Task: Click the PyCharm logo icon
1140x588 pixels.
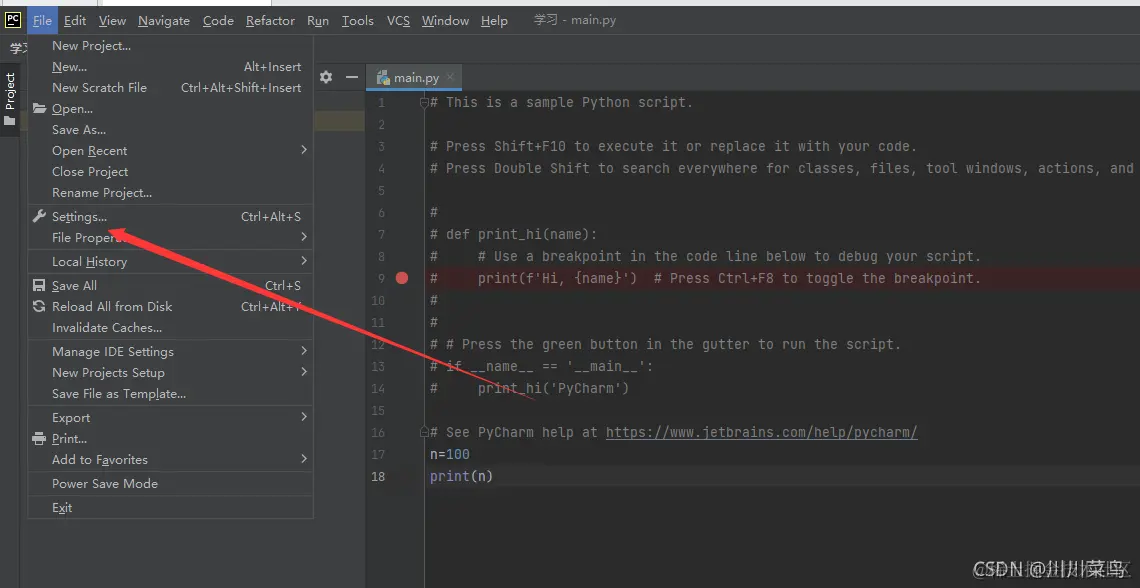Action: 13,20
